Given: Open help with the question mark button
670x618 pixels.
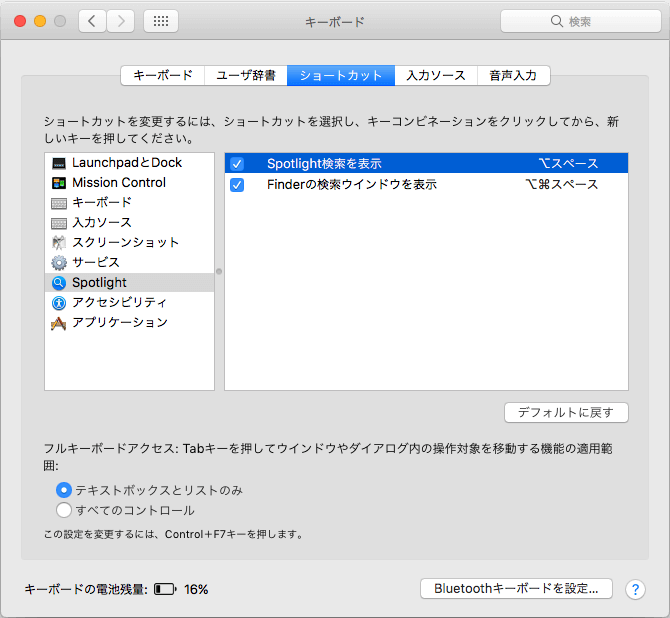Looking at the screenshot, I should click(x=635, y=589).
